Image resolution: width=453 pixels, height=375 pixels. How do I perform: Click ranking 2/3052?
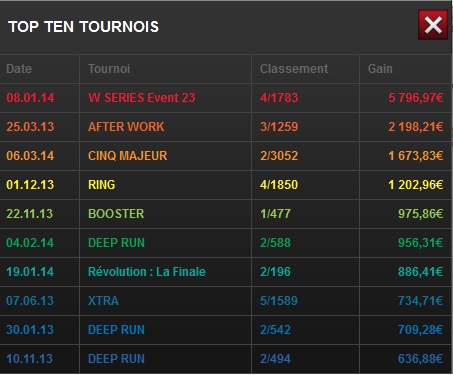pyautogui.click(x=279, y=156)
